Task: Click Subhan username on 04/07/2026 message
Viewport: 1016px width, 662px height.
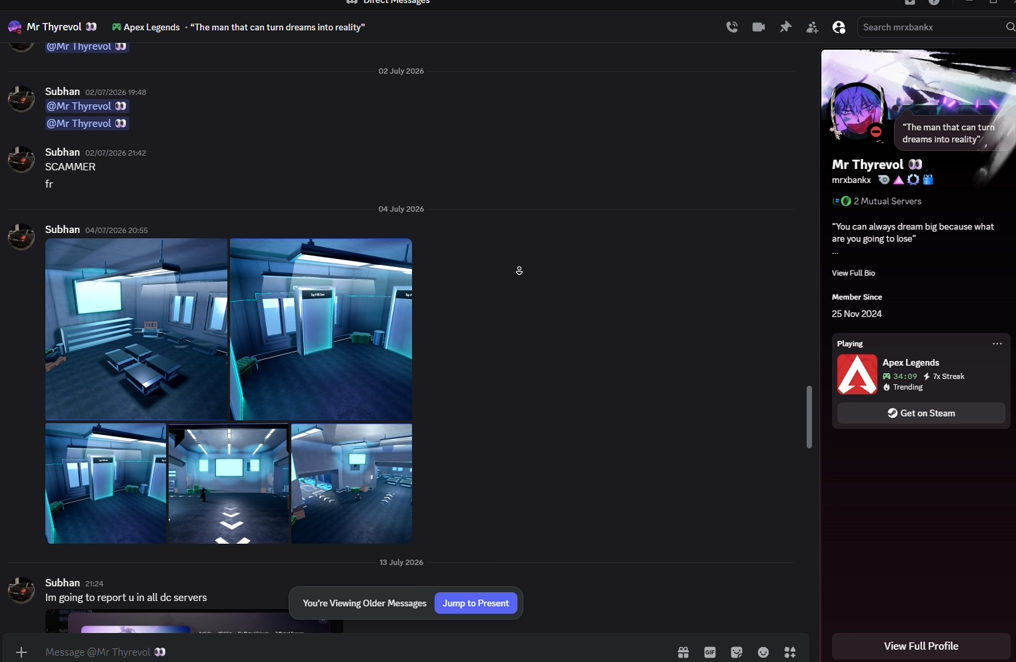Action: tap(62, 229)
